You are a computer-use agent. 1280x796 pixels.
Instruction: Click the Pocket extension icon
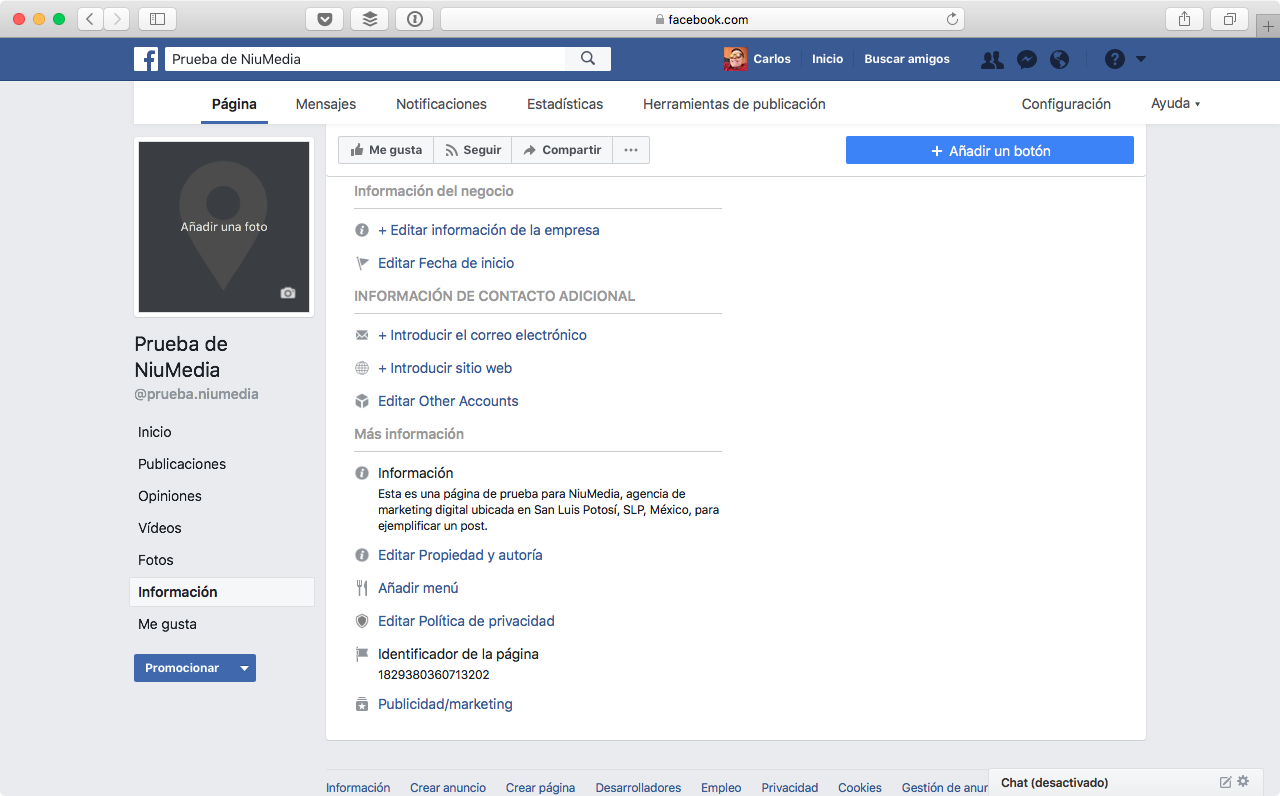pos(325,19)
